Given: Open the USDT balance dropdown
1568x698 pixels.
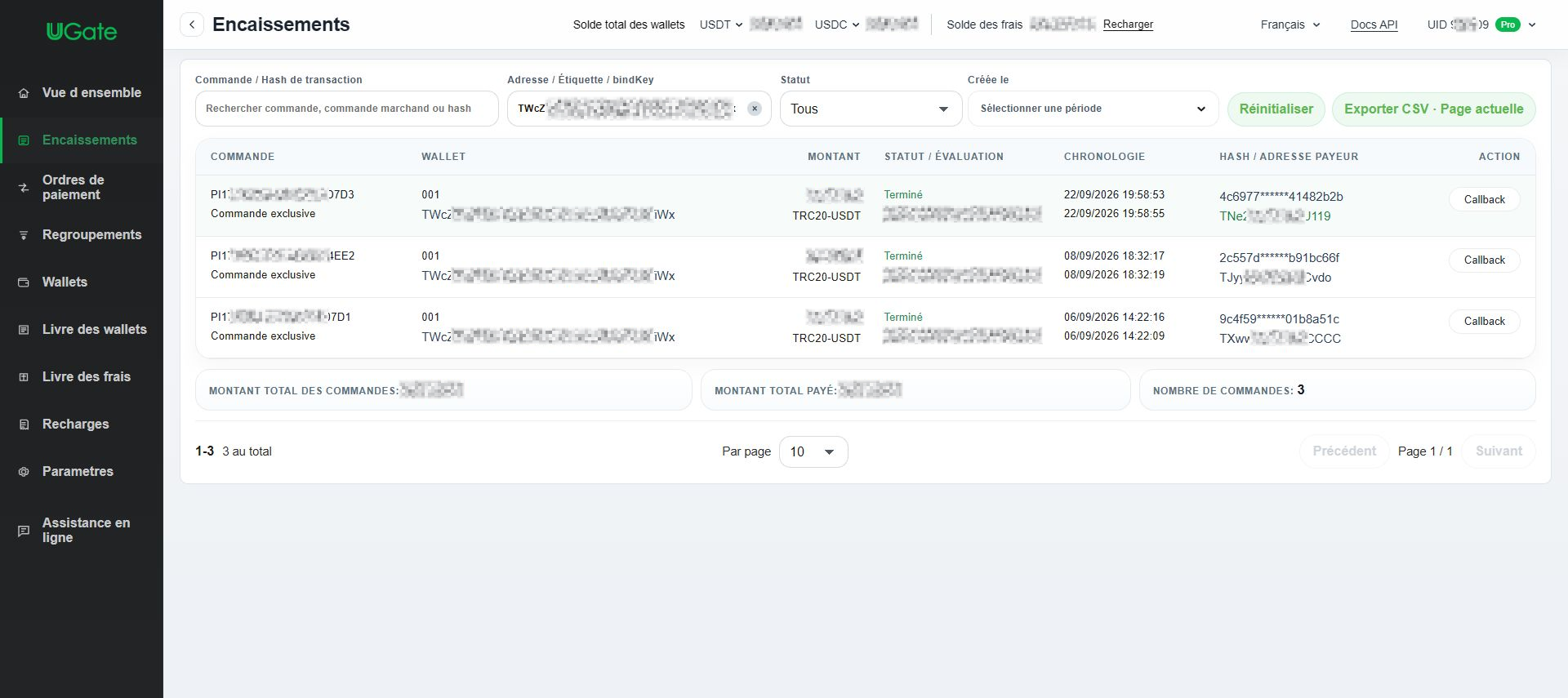Looking at the screenshot, I should 721,24.
